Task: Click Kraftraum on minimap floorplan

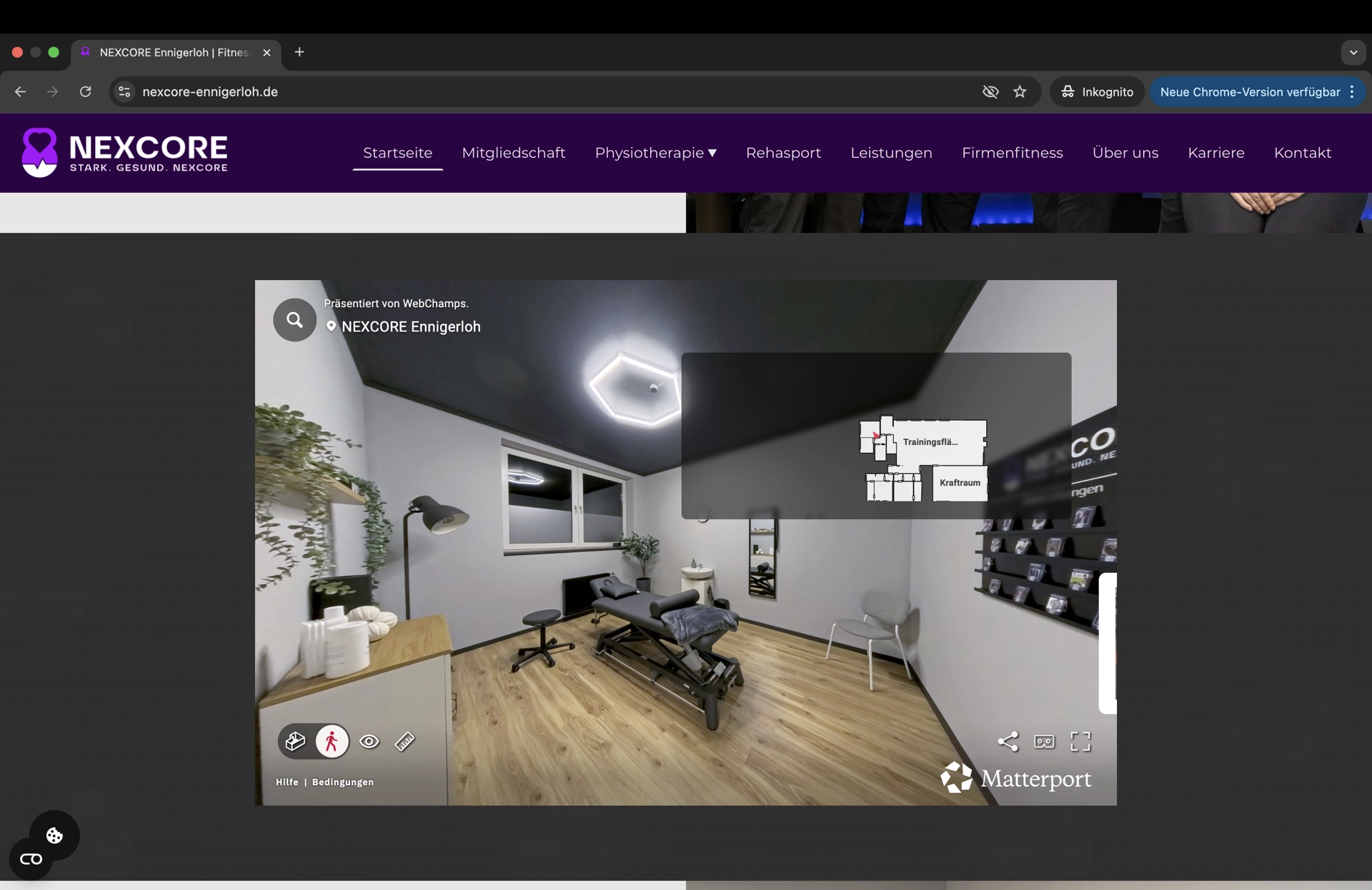Action: [960, 483]
